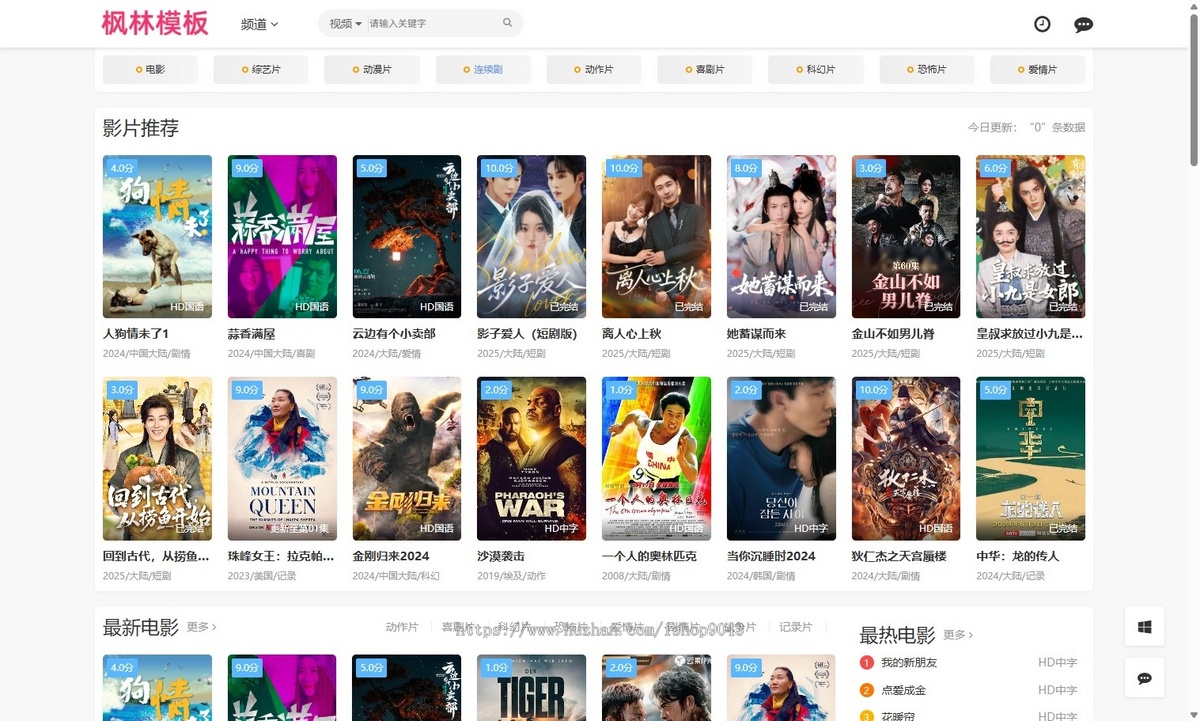Screen dimensions: 1200x721
Task: Select the 连续剧 category tab
Action: tap(483, 70)
